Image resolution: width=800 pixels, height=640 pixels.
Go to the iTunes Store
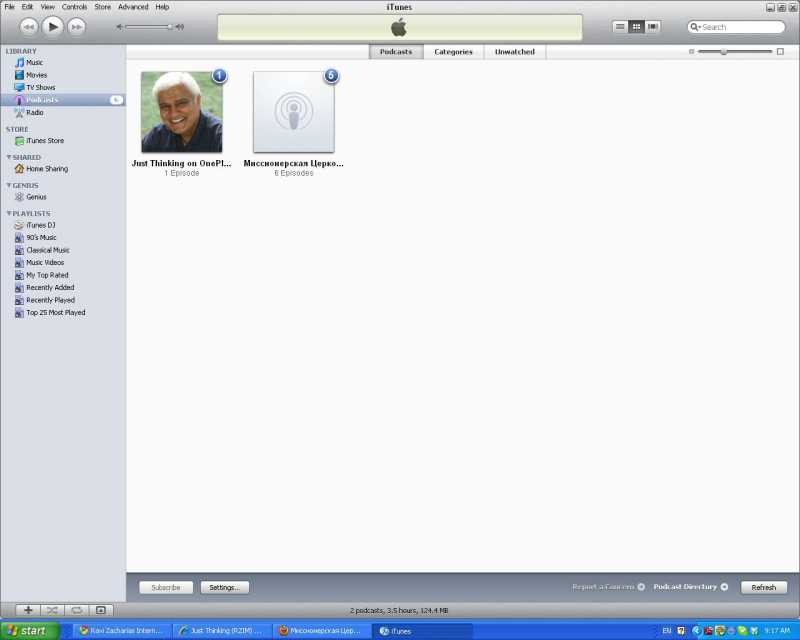pyautogui.click(x=45, y=140)
